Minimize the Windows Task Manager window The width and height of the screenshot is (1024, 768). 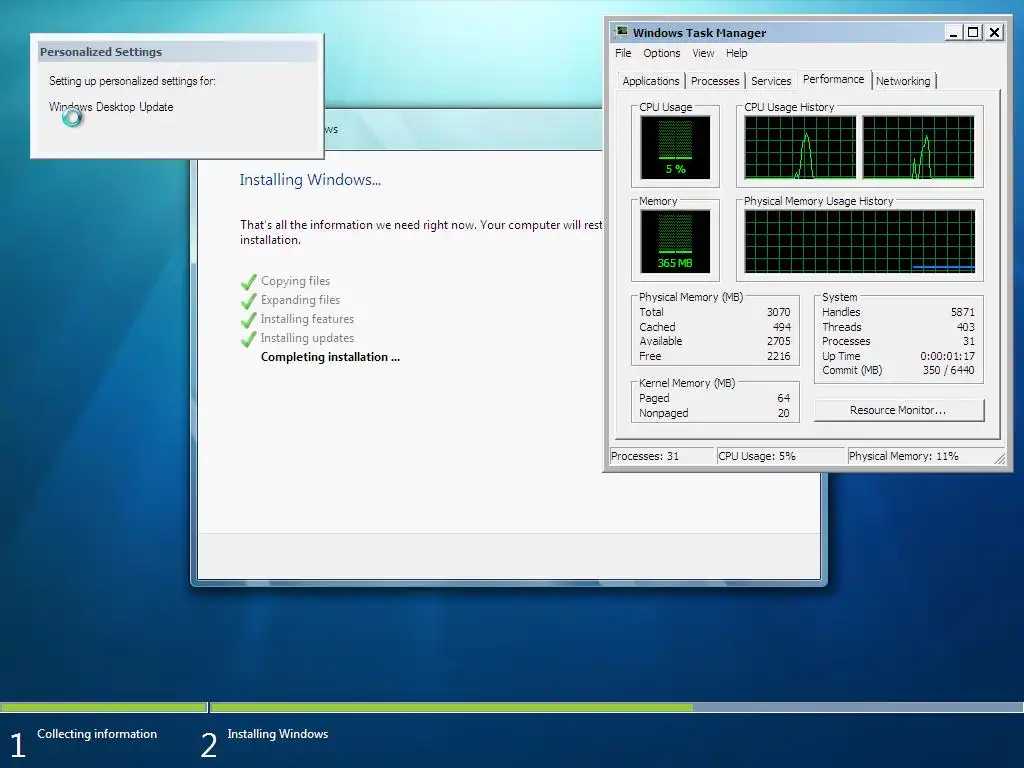[x=953, y=33]
